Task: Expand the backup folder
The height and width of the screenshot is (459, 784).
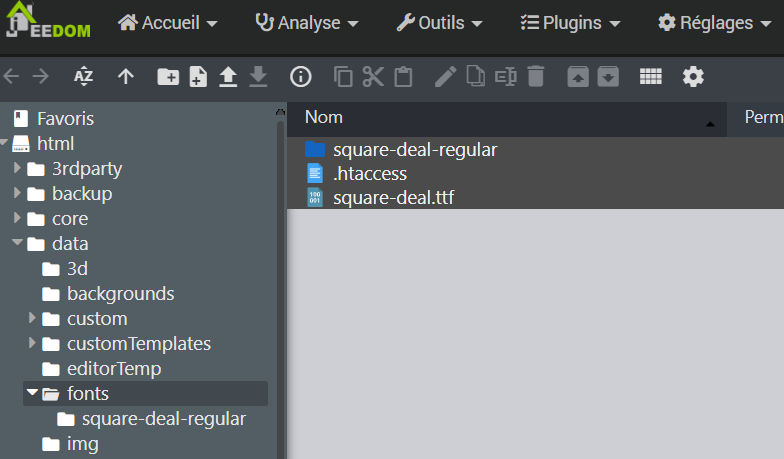Action: [17, 193]
